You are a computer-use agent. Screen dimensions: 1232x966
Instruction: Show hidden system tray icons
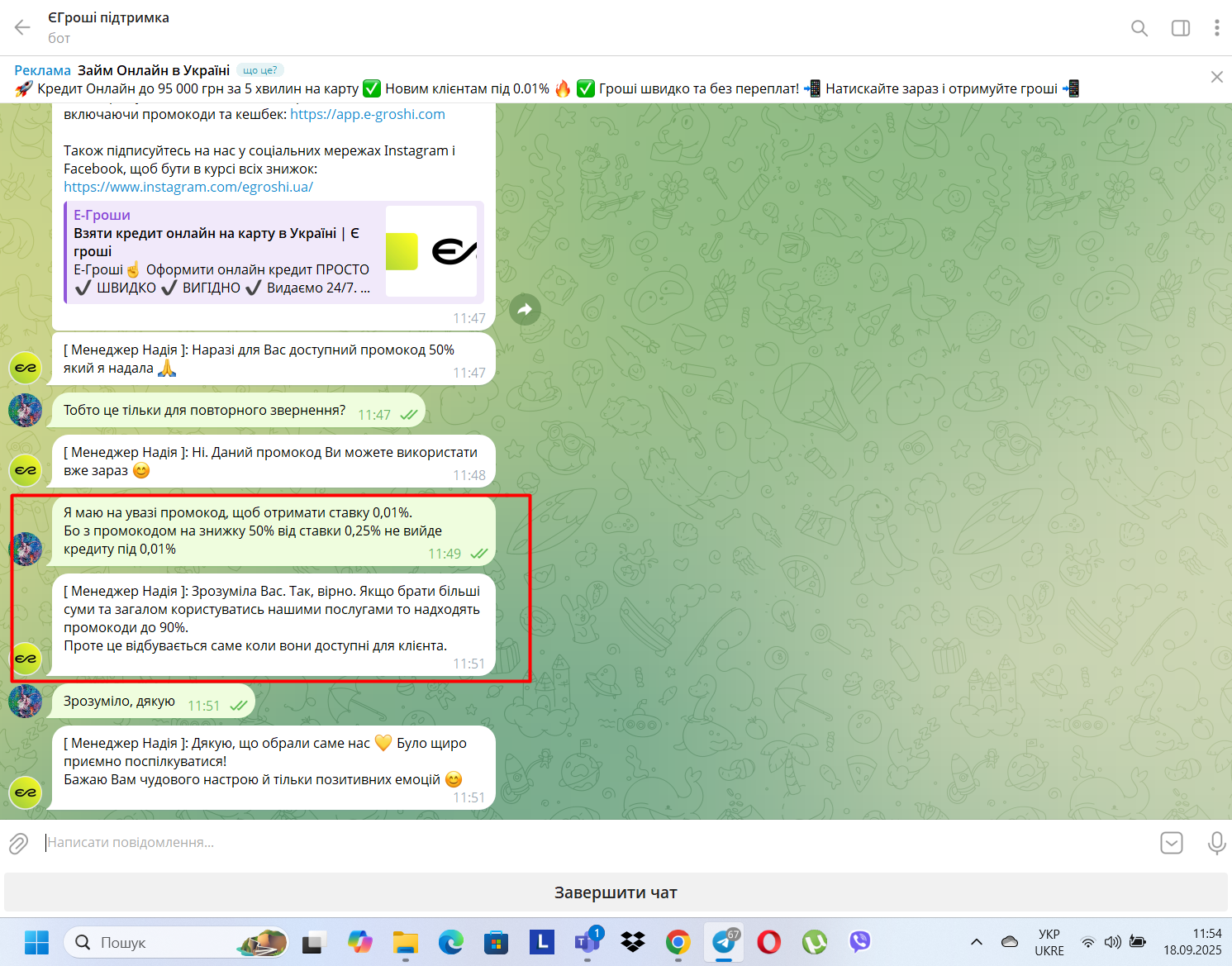coord(976,942)
